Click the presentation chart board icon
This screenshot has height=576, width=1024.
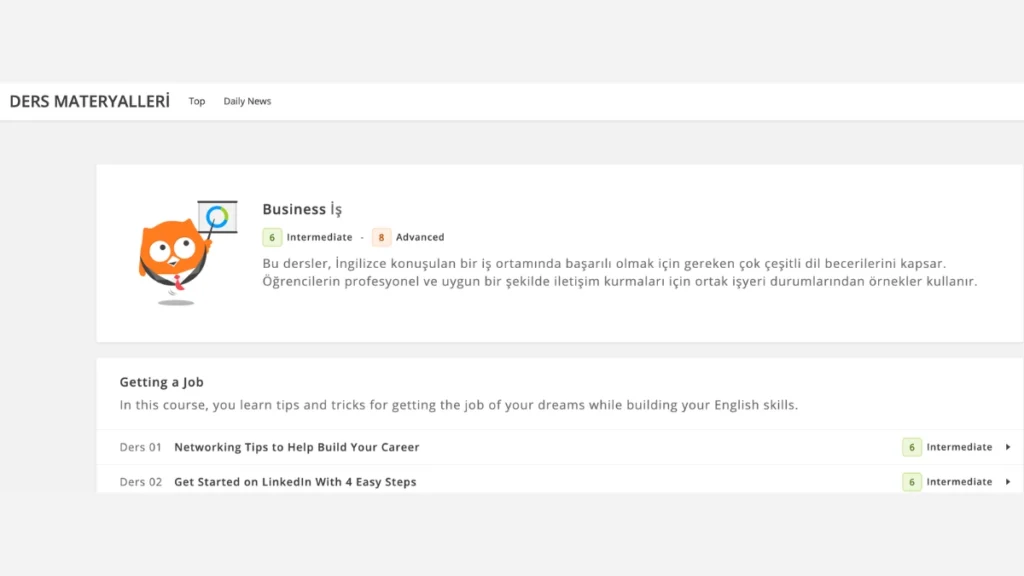[217, 217]
